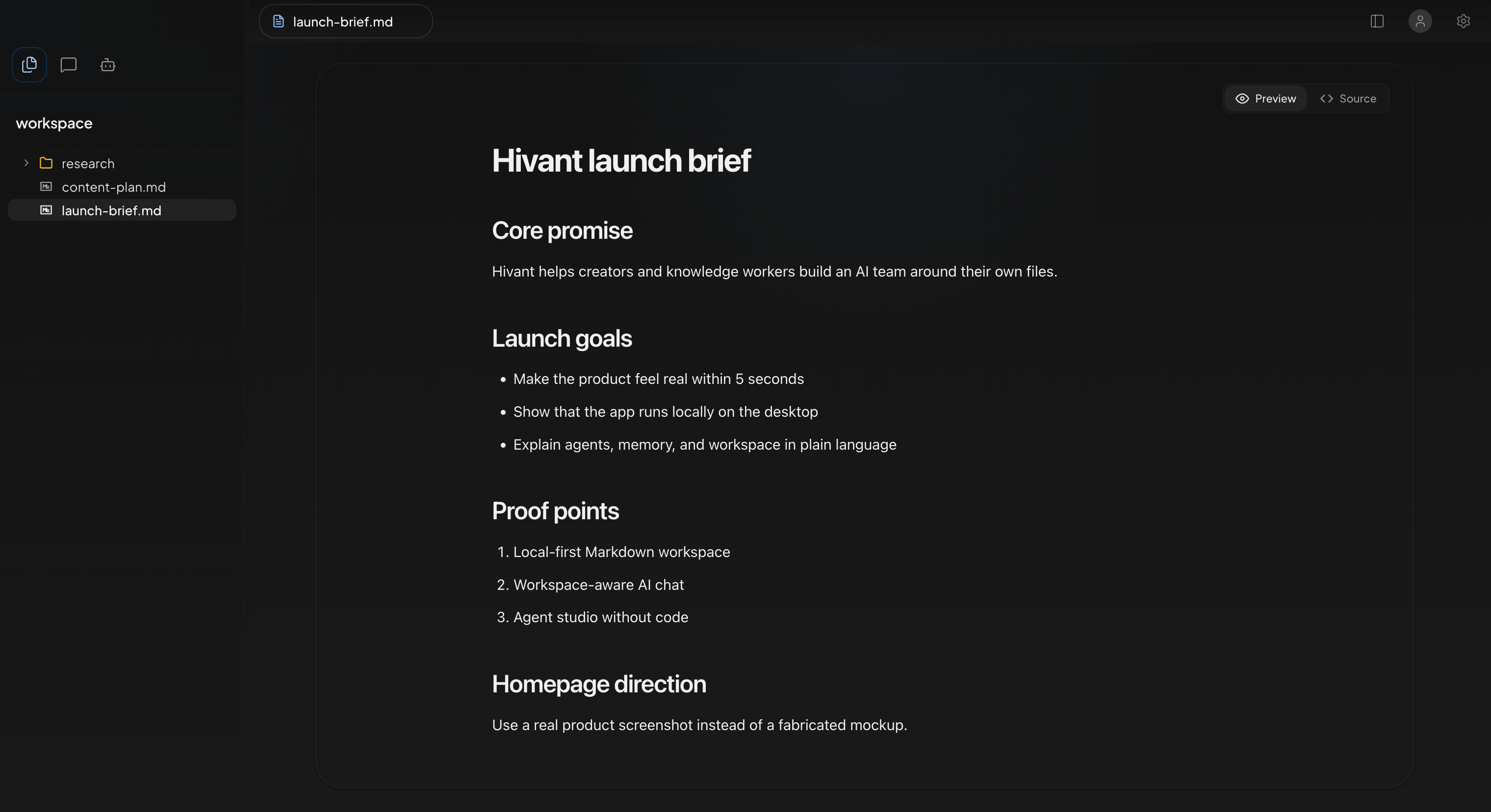Click the markdown icon beside content-plan.md
The width and height of the screenshot is (1491, 812).
click(x=46, y=186)
